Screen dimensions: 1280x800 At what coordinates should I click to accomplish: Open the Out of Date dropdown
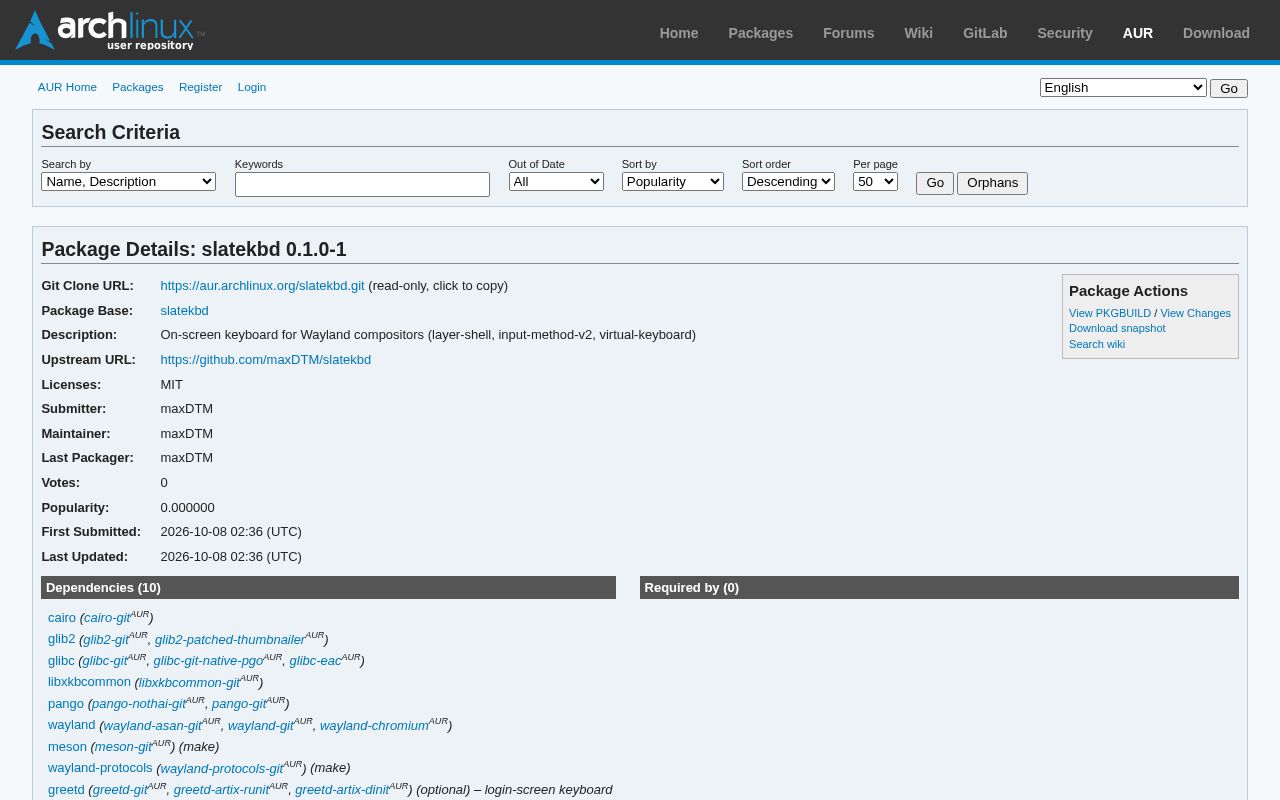(x=556, y=181)
